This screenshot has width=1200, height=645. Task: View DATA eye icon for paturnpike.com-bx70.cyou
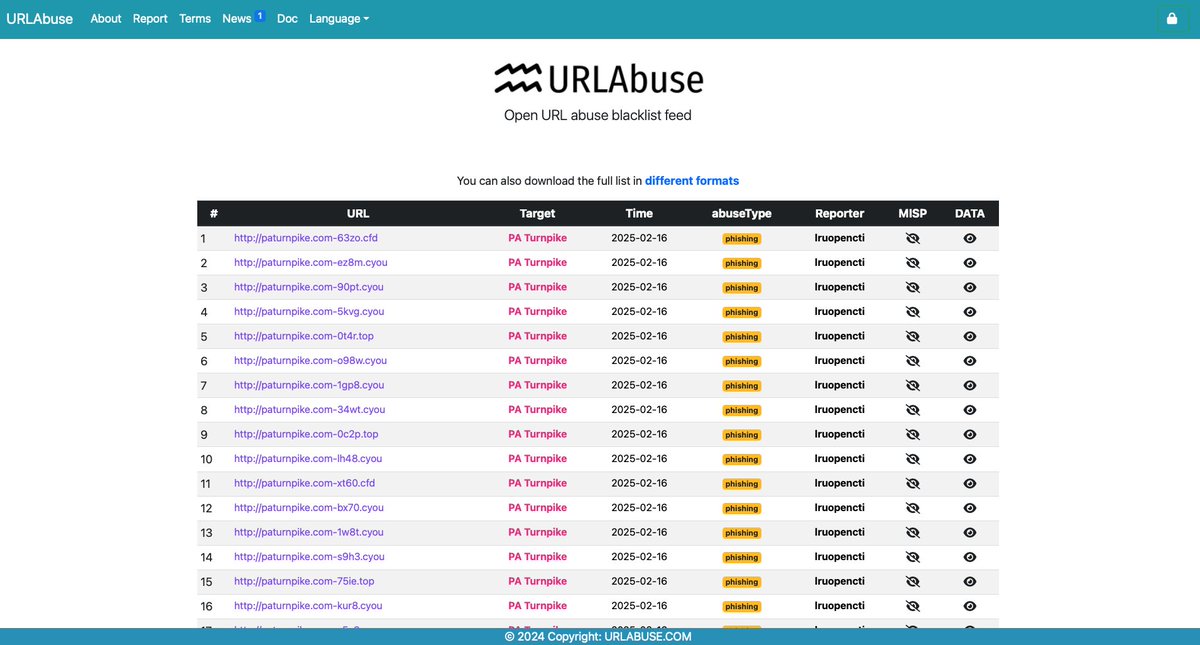coord(969,508)
